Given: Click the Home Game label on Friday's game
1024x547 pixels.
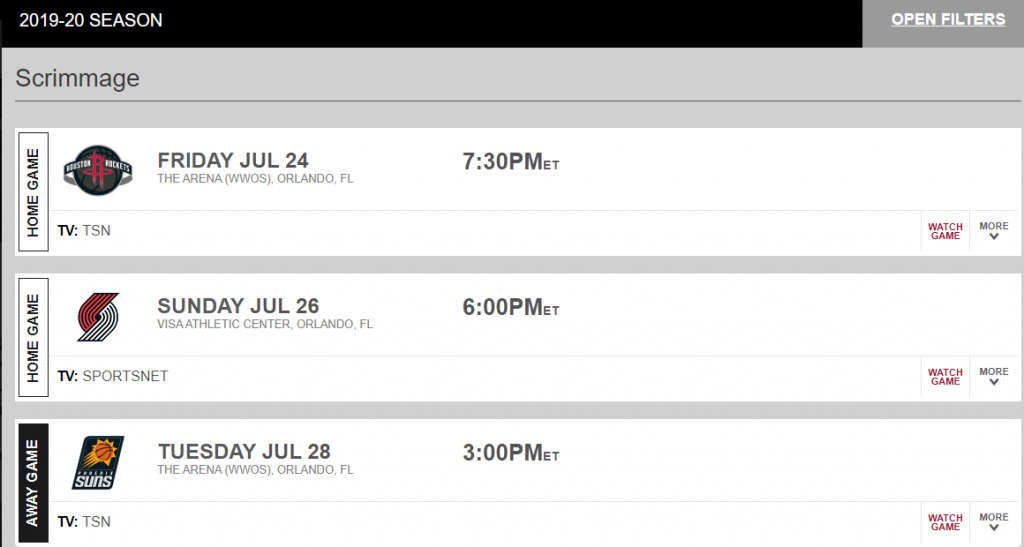Looking at the screenshot, I should [33, 192].
